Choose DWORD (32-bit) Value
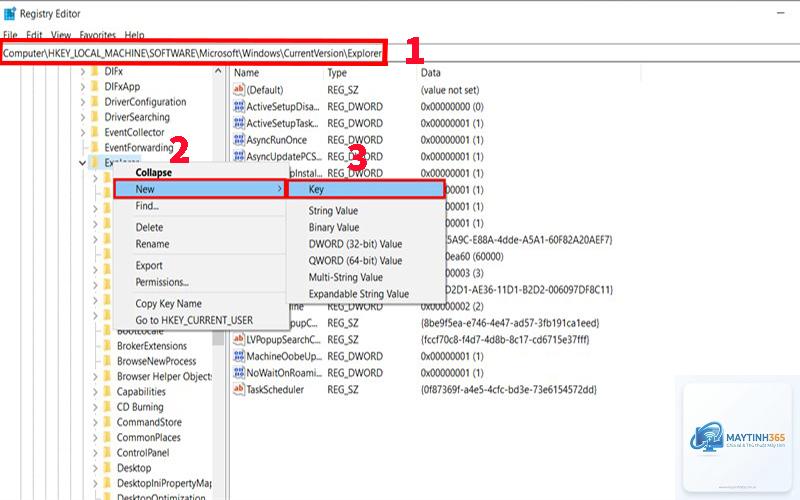Image resolution: width=800 pixels, height=500 pixels. click(366, 244)
